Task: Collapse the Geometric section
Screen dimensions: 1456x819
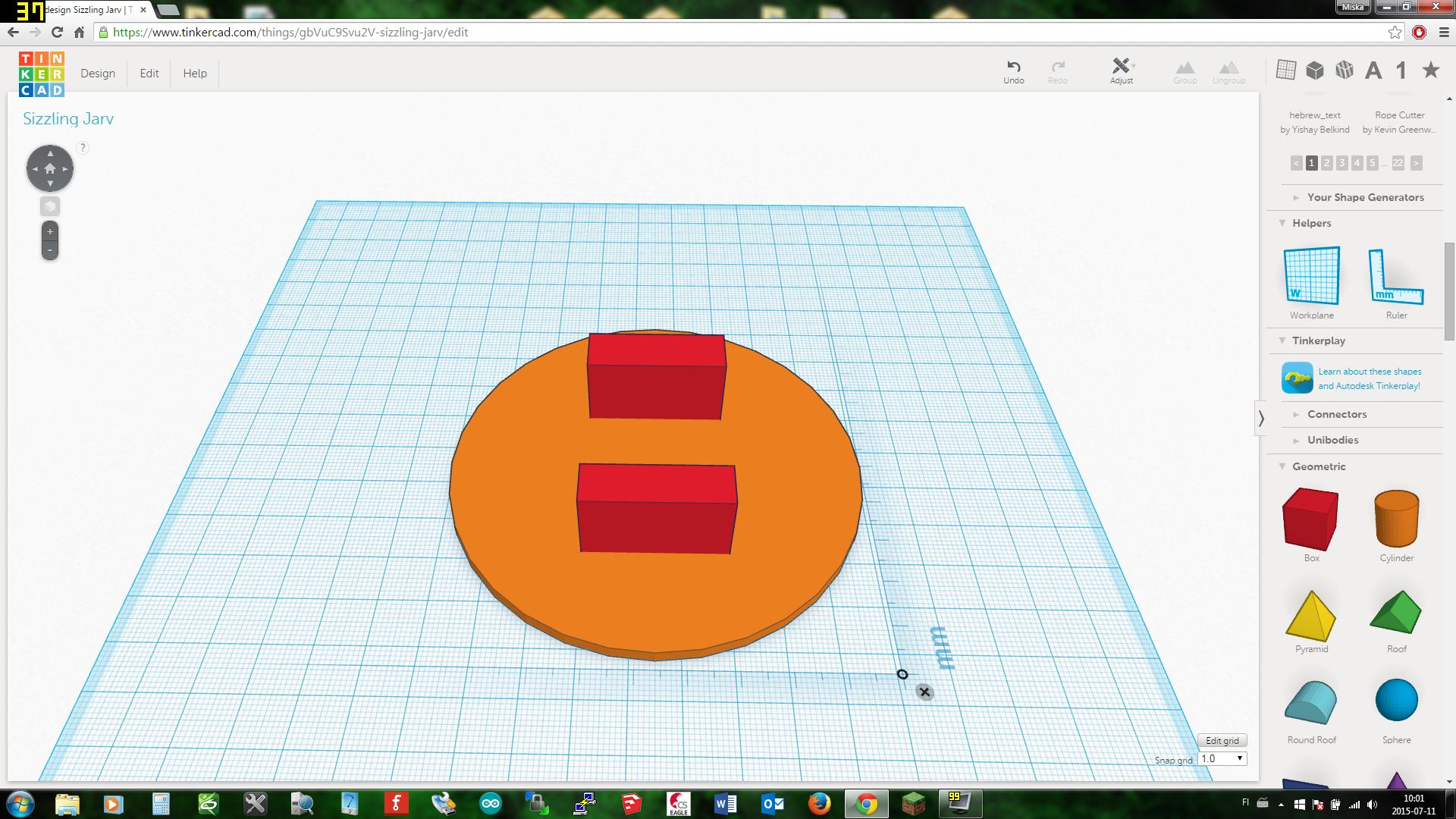Action: coord(1318,466)
